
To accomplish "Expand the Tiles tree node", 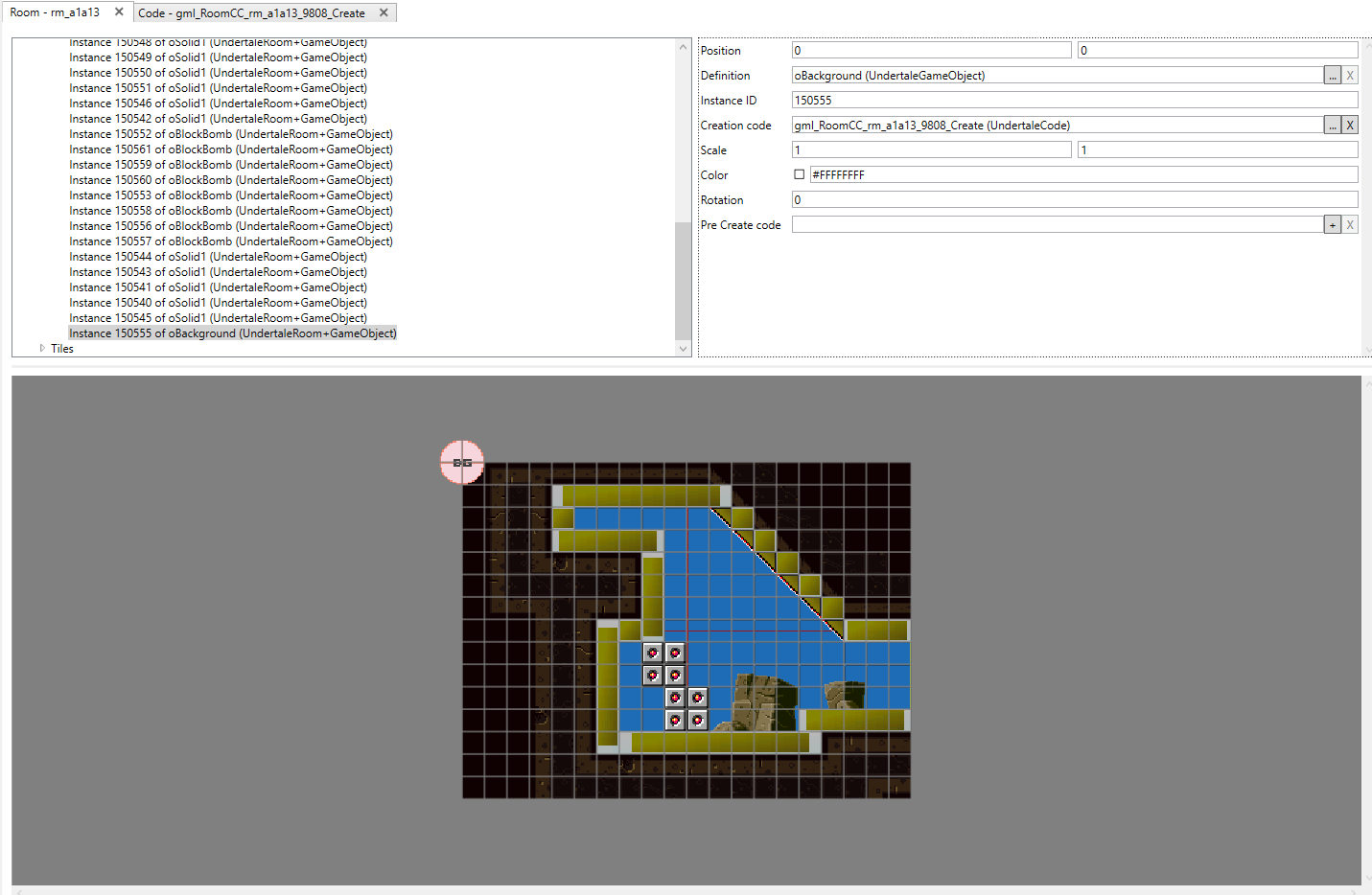I will [x=42, y=349].
